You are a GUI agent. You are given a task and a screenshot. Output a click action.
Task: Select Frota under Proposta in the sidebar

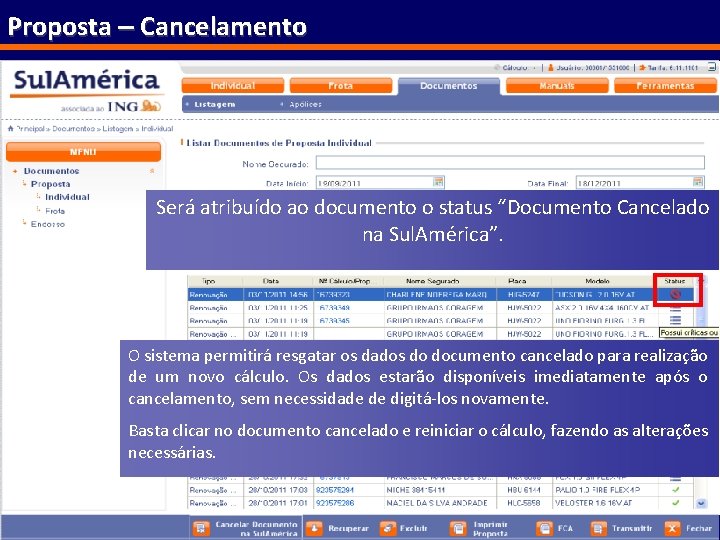pos(55,211)
